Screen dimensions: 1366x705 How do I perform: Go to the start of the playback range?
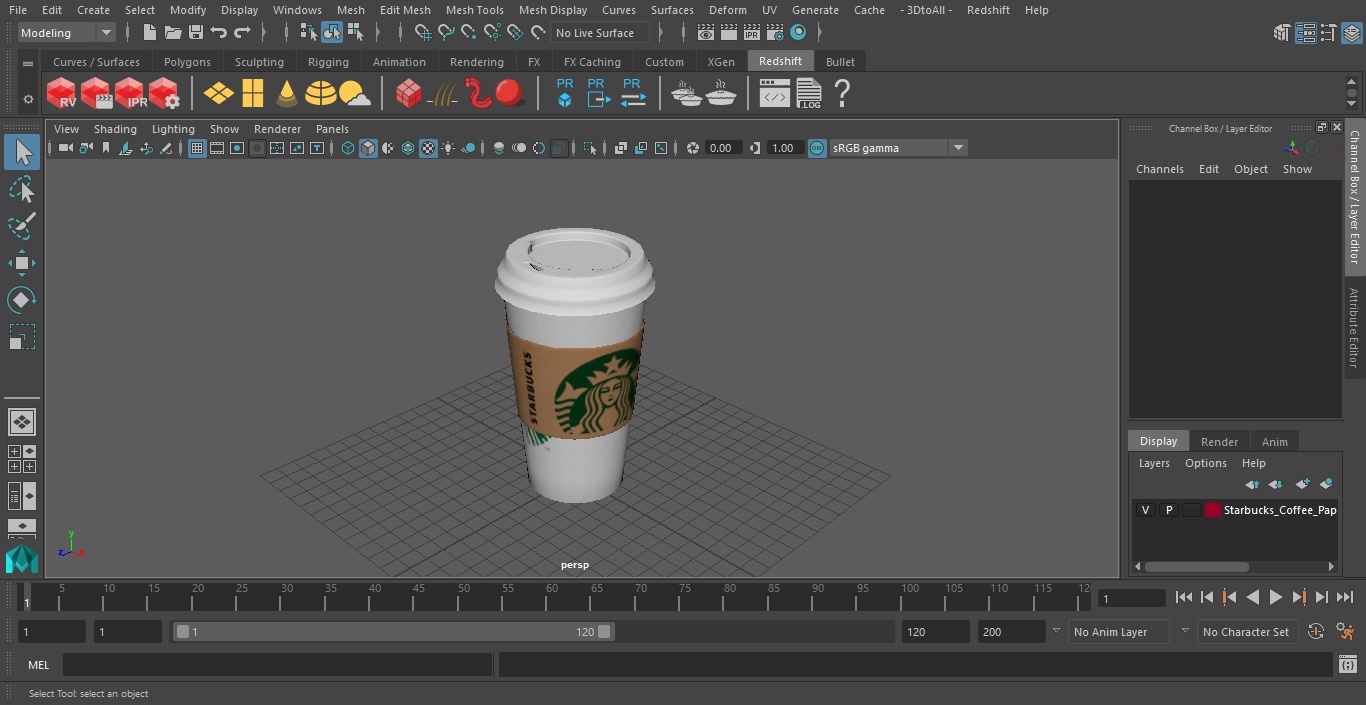pos(1184,597)
